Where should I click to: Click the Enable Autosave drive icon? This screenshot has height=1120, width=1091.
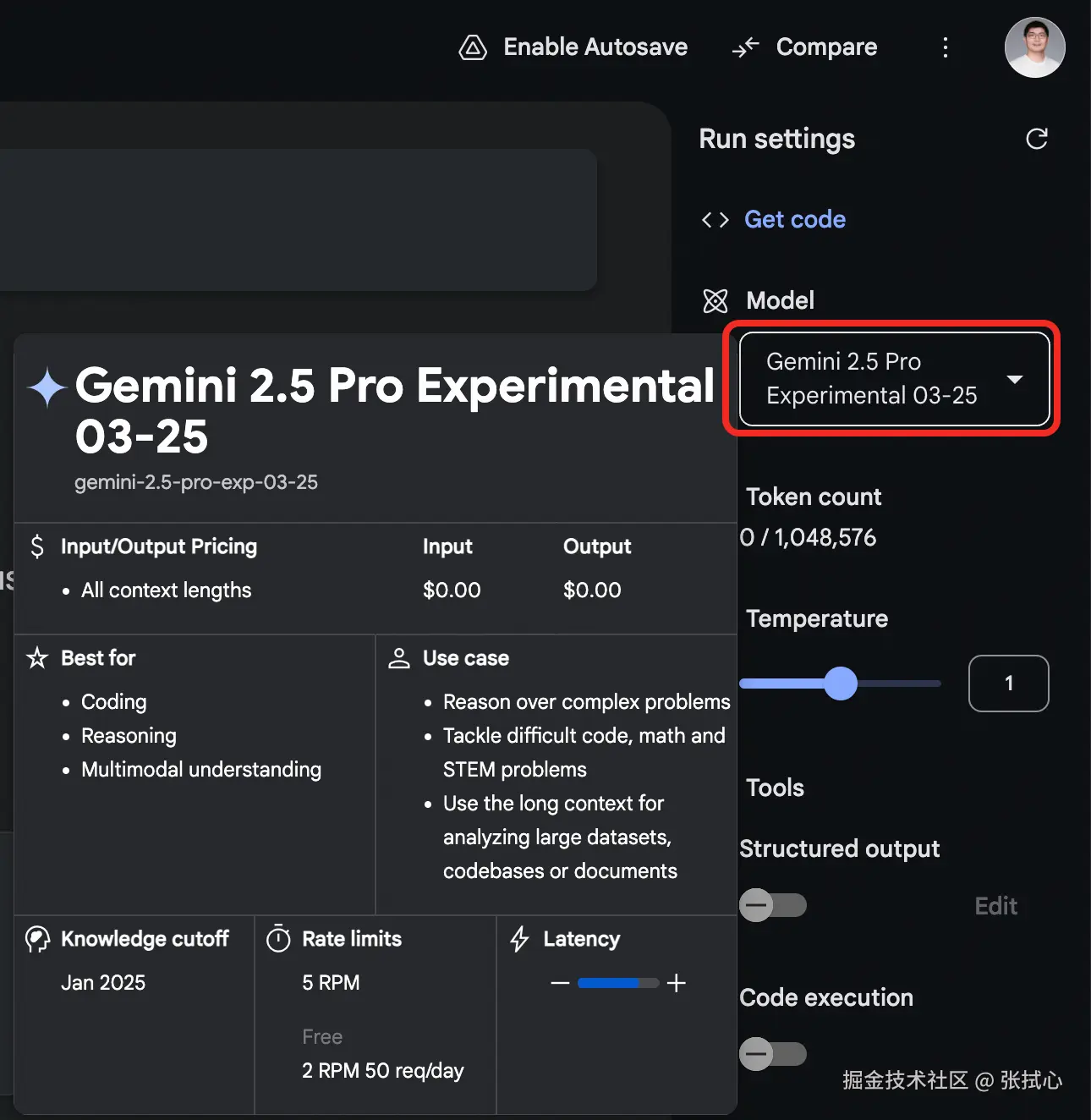(x=473, y=48)
